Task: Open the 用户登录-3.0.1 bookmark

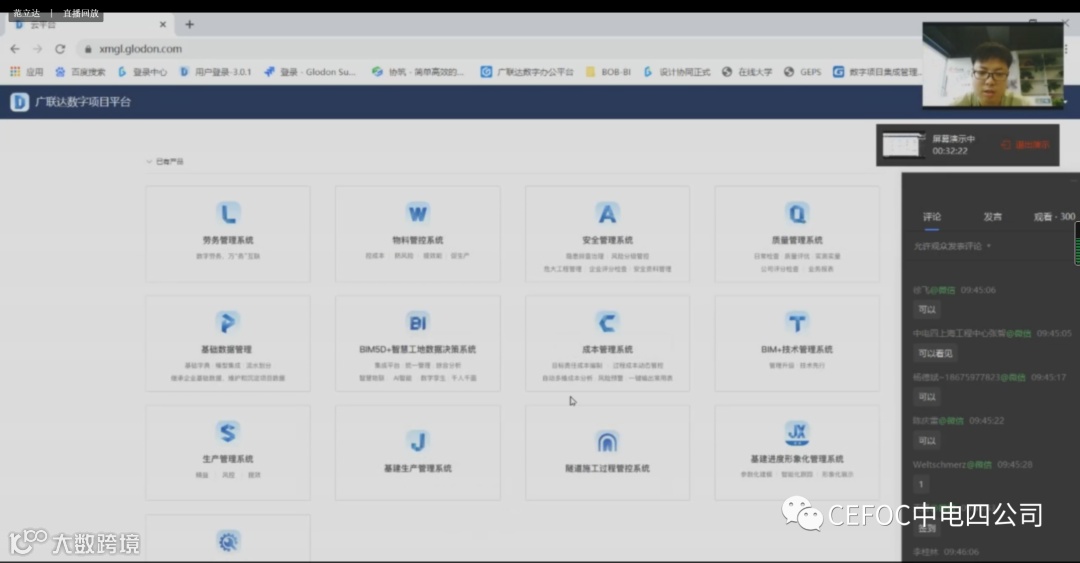Action: tap(216, 72)
